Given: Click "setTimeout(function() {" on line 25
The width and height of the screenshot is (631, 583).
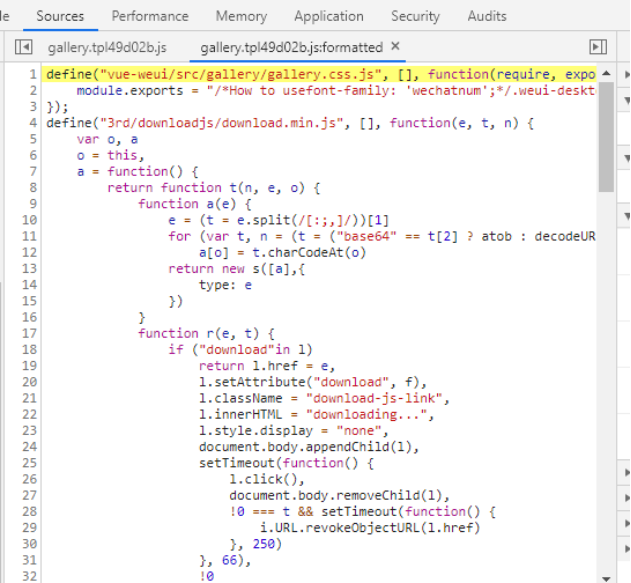Looking at the screenshot, I should pyautogui.click(x=286, y=463).
